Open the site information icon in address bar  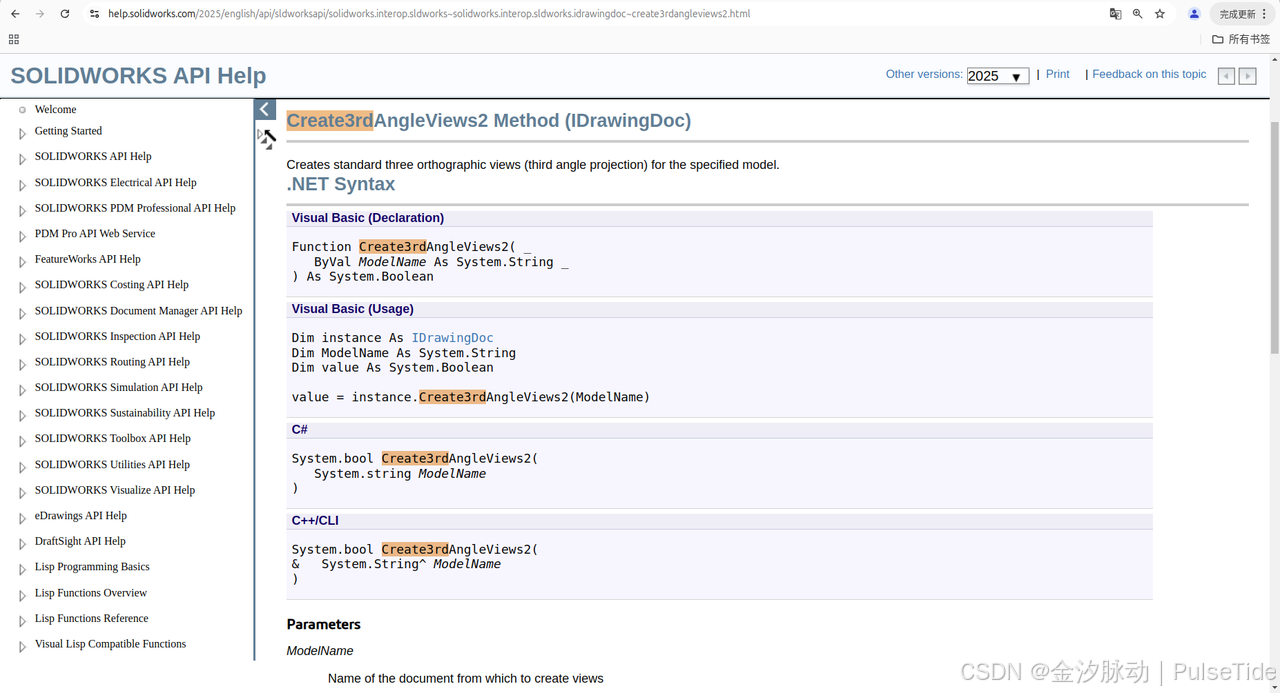(94, 14)
